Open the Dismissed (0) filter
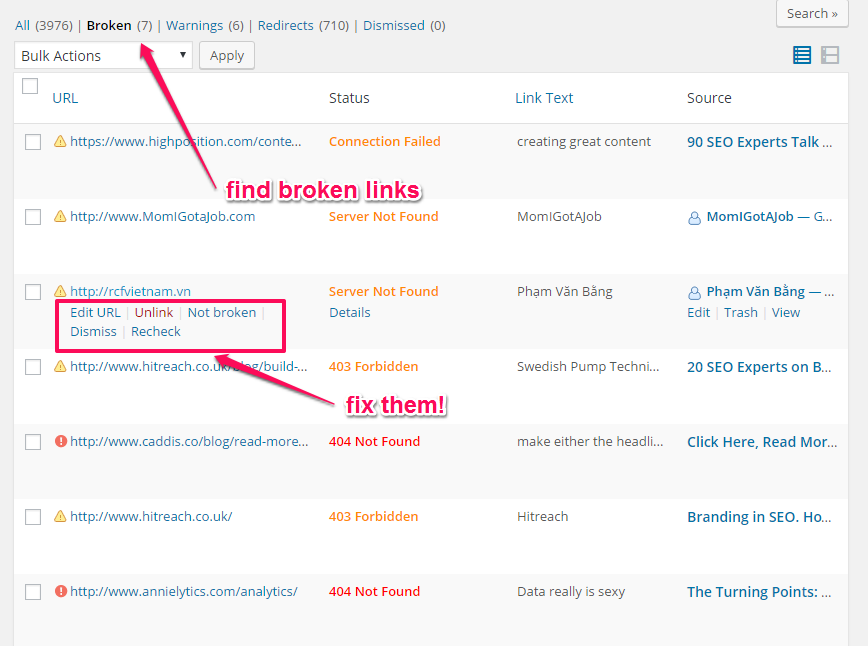868x646 pixels. 404,25
